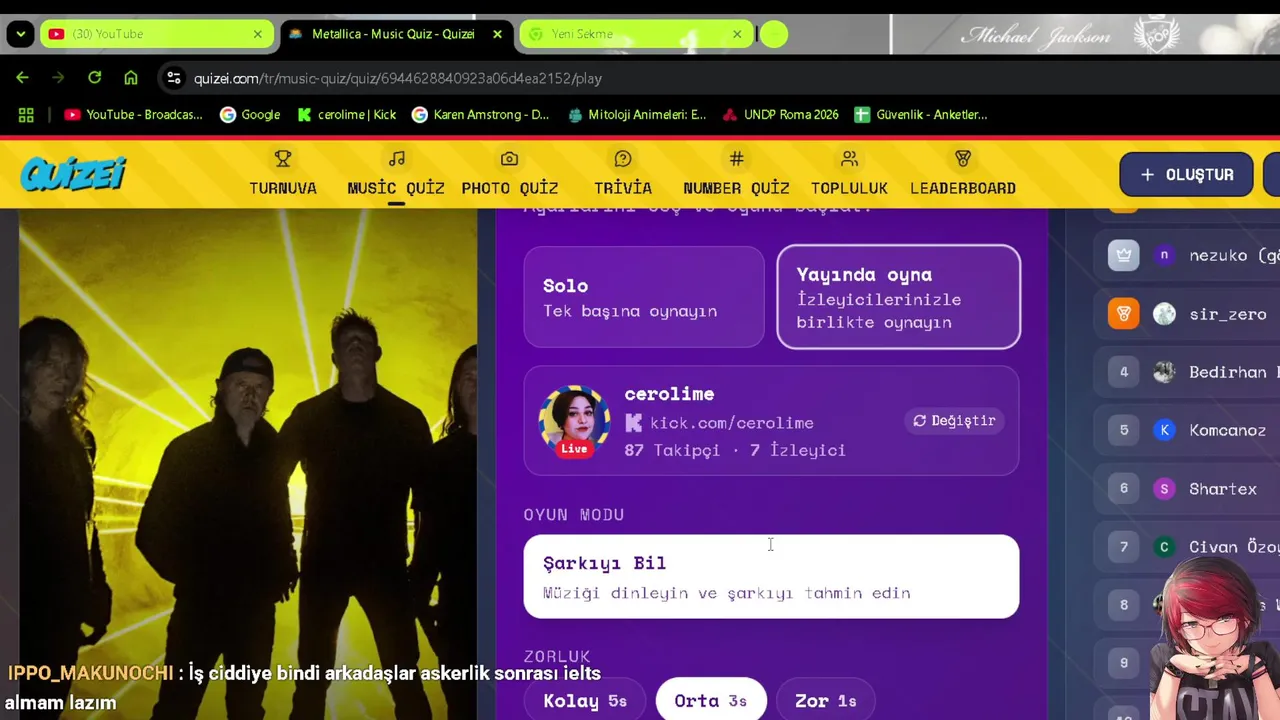The width and height of the screenshot is (1280, 720).
Task: Click the Değiştir change channel button
Action: click(x=954, y=421)
